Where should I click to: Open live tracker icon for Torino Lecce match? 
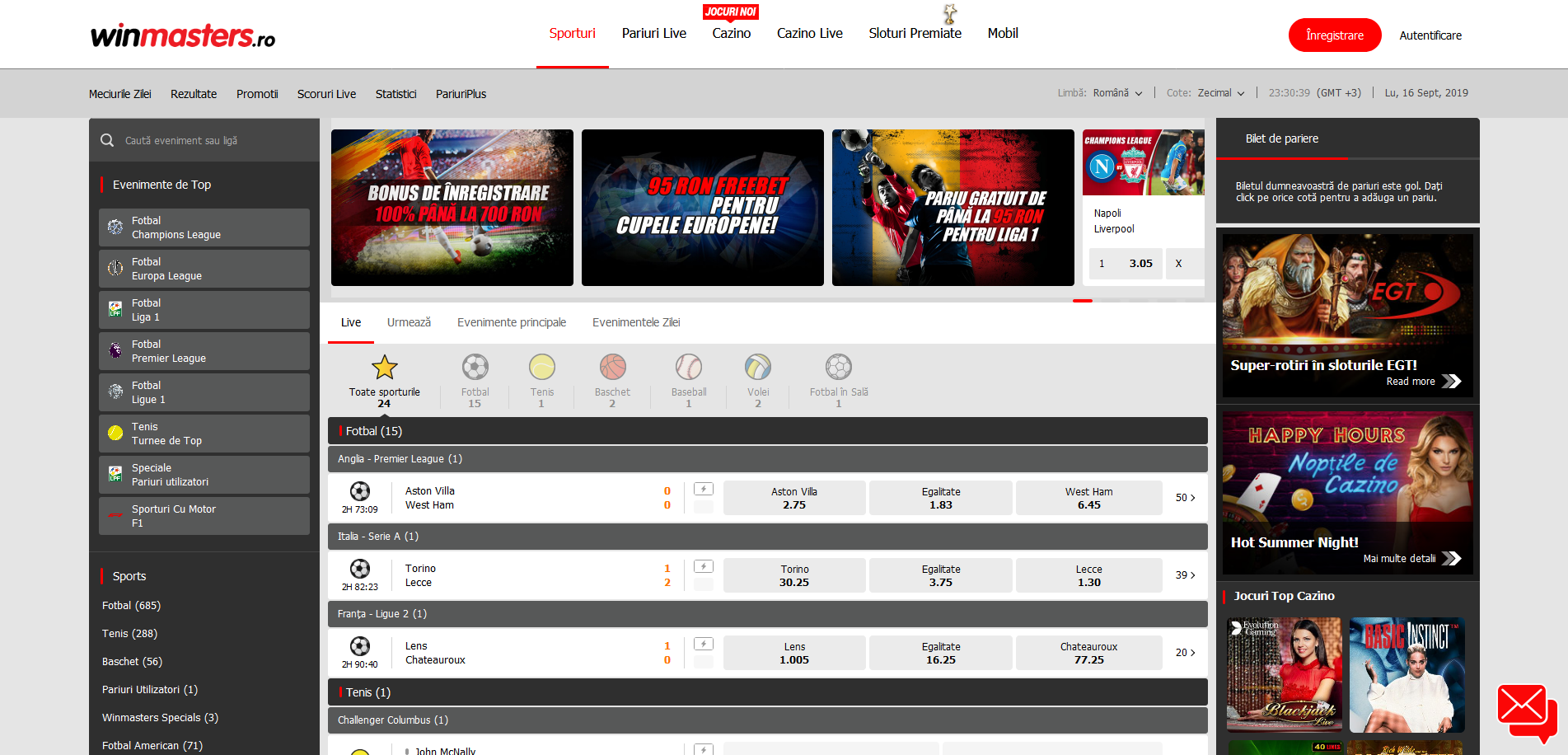pyautogui.click(x=704, y=567)
